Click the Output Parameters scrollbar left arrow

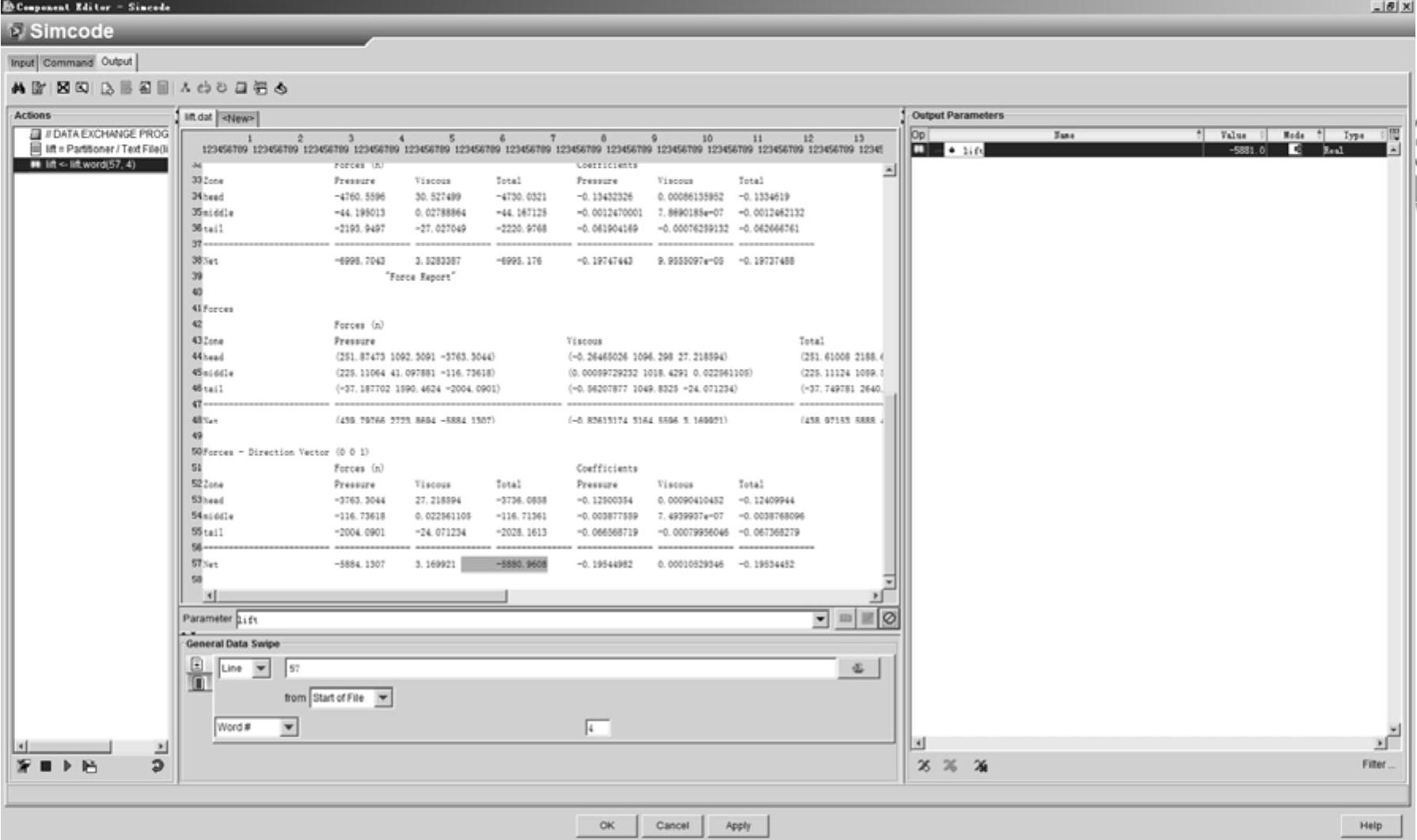pyautogui.click(x=919, y=743)
